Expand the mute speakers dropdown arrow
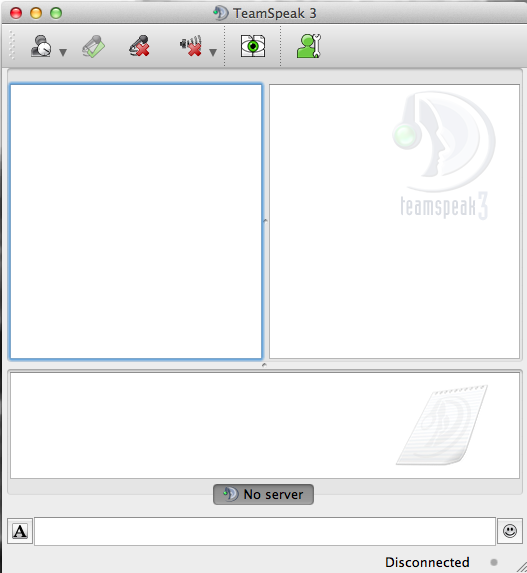 [213, 53]
